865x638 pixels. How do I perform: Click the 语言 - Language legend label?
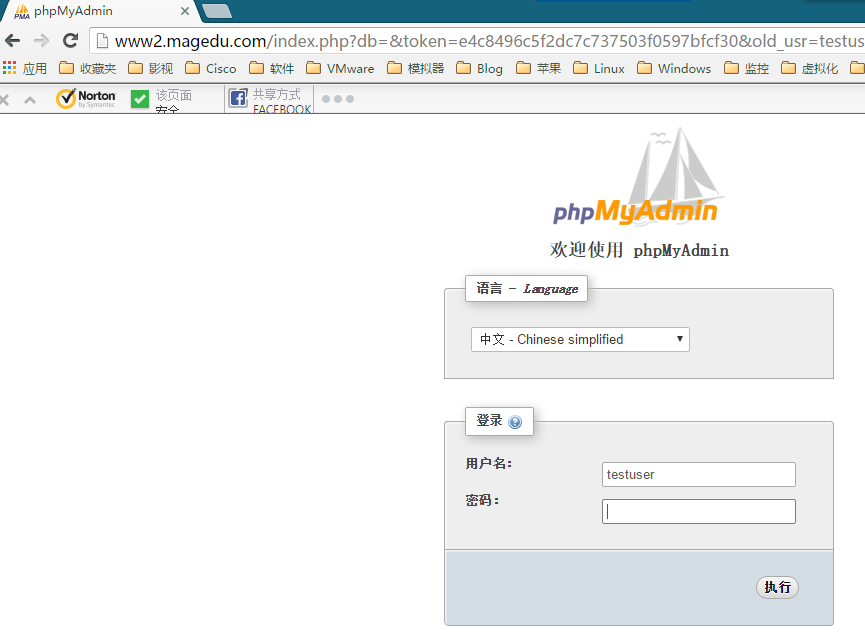point(527,288)
